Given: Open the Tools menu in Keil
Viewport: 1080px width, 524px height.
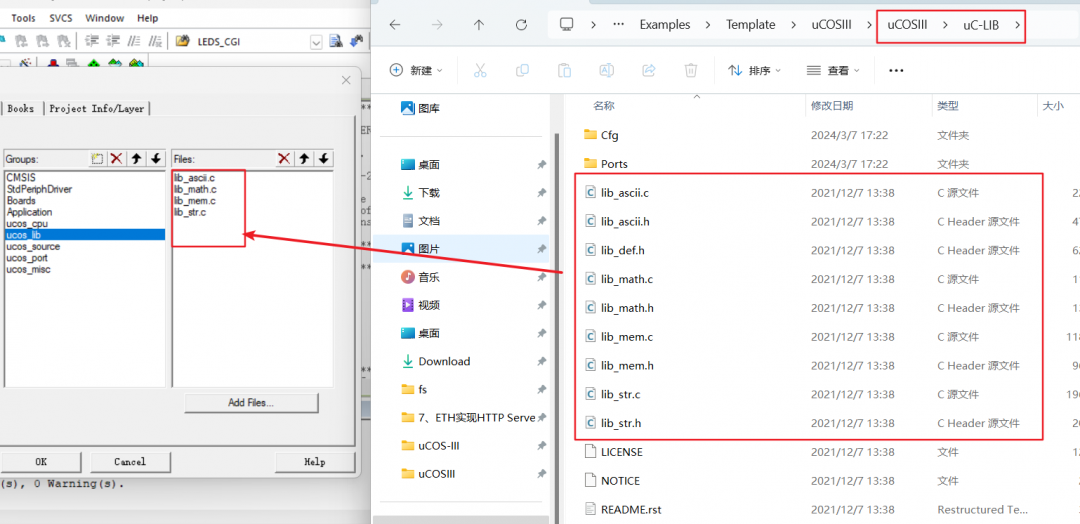Looking at the screenshot, I should (23, 18).
